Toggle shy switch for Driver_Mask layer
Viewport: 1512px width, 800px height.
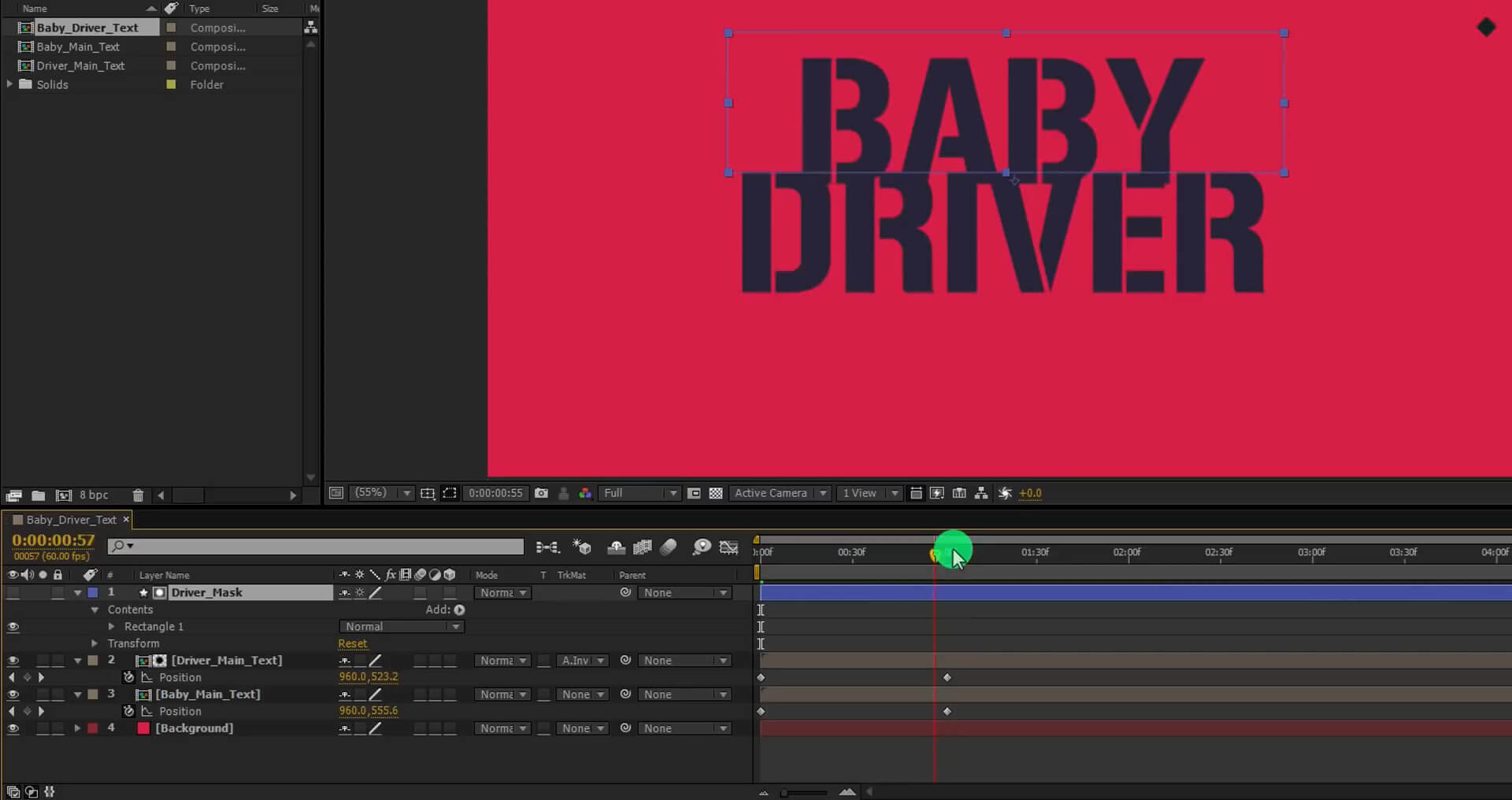[344, 593]
